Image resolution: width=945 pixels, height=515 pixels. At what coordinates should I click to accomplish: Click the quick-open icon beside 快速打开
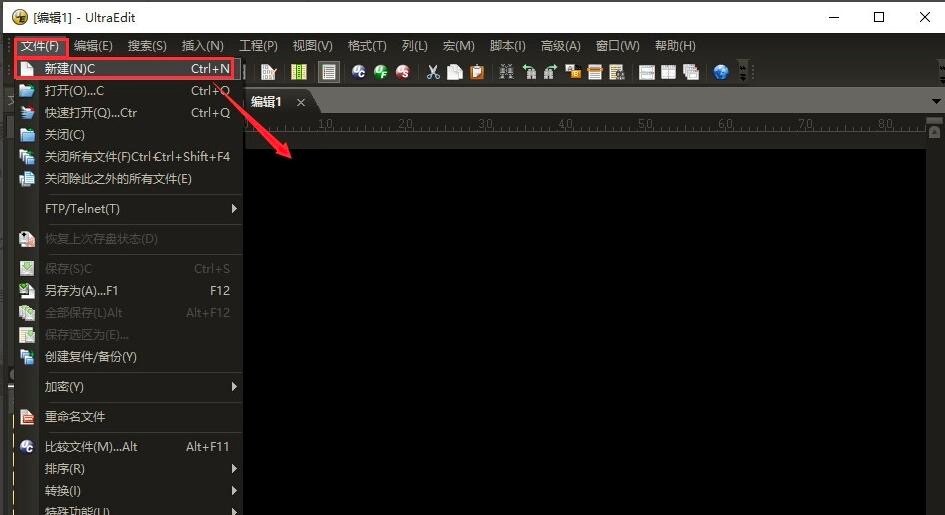tap(27, 113)
